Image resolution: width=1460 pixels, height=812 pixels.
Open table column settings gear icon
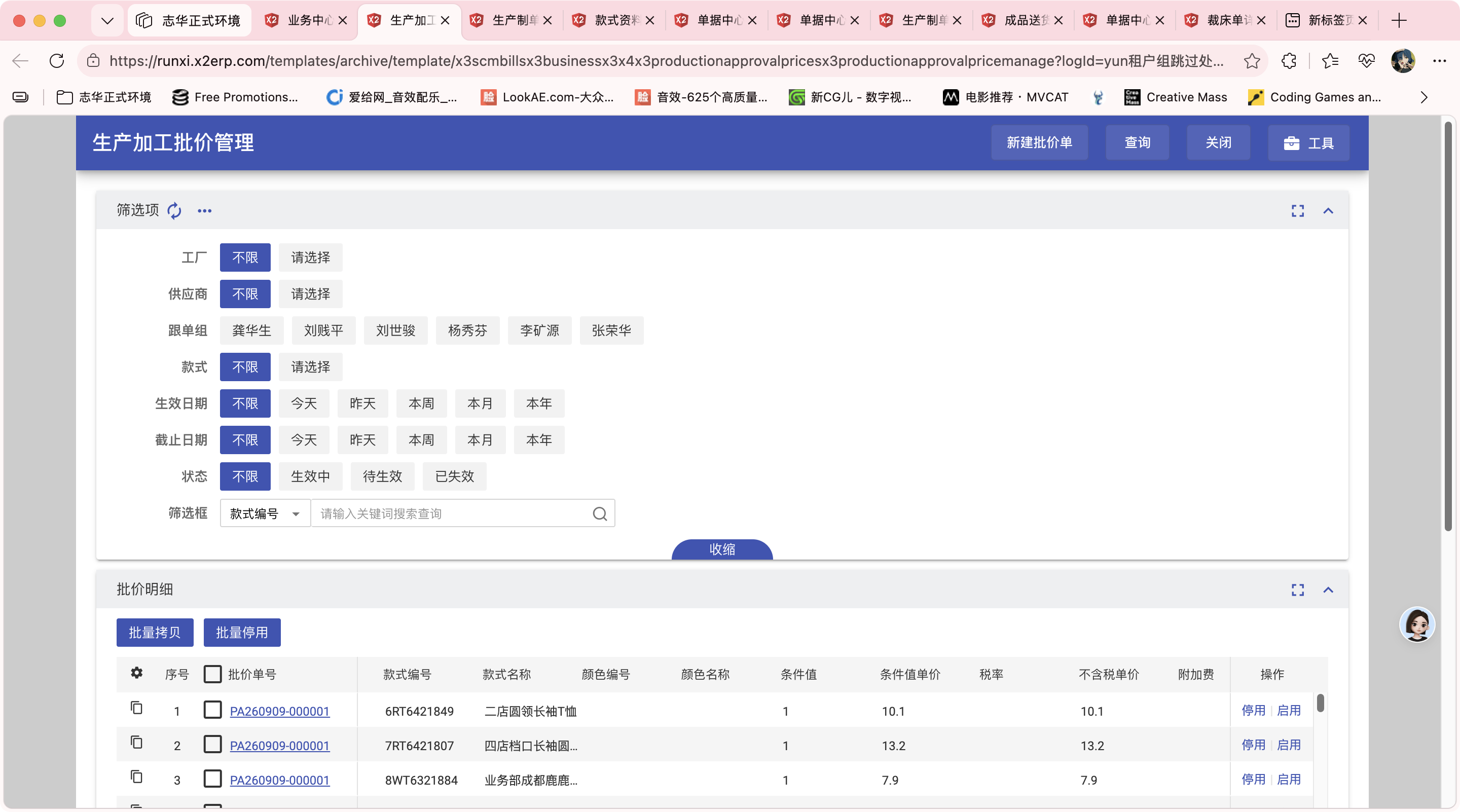tap(136, 673)
